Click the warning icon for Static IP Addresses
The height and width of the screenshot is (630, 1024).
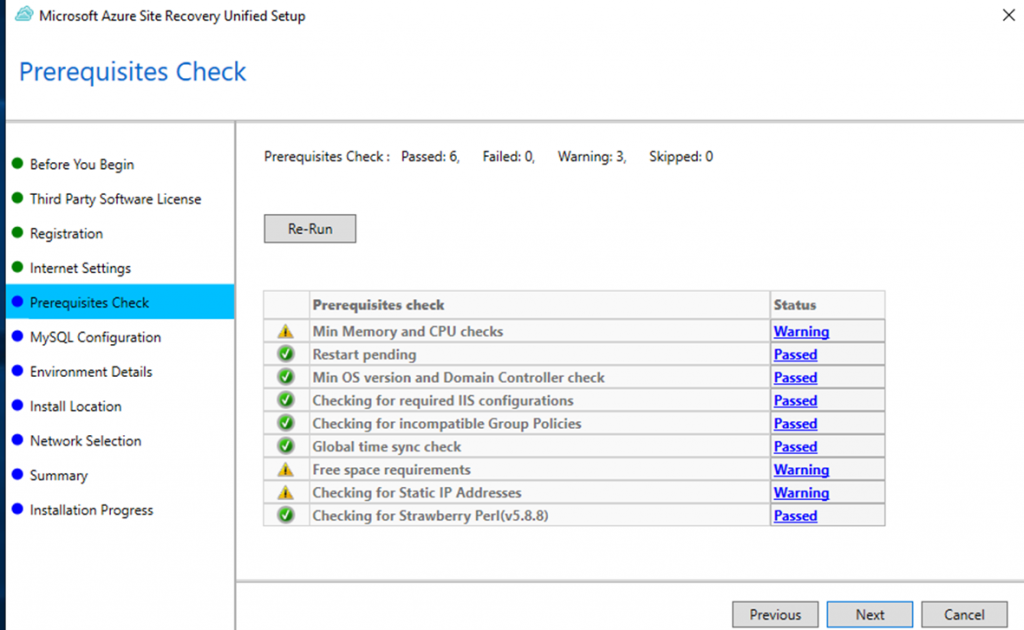click(x=286, y=493)
